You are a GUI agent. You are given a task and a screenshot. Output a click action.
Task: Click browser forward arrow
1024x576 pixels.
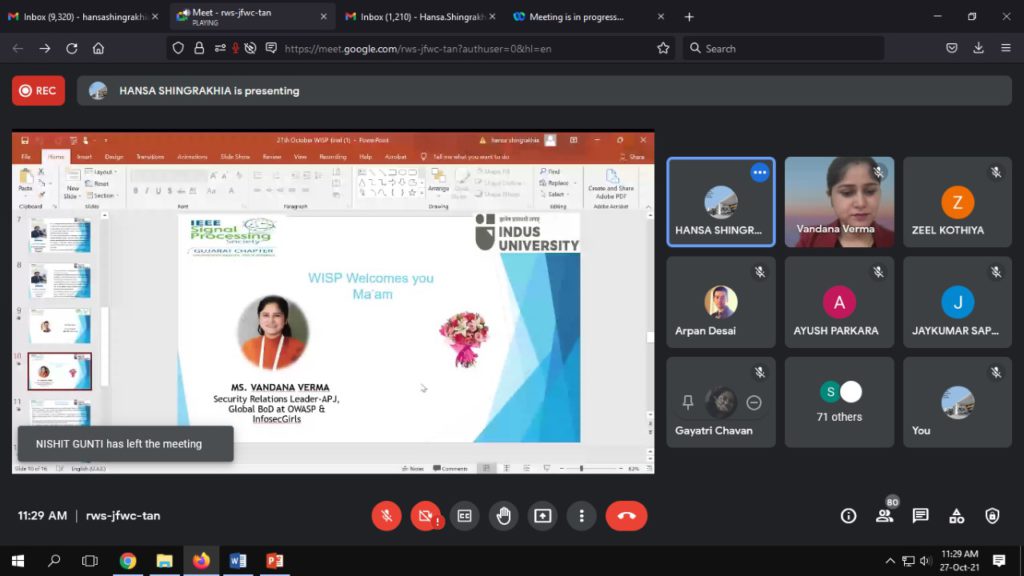click(44, 48)
